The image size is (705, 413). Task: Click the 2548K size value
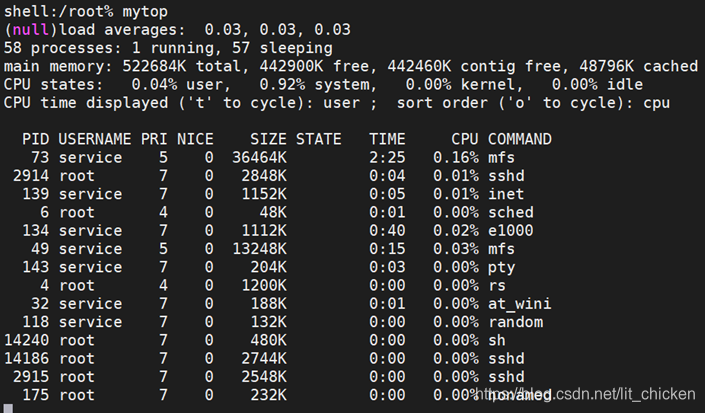point(264,377)
